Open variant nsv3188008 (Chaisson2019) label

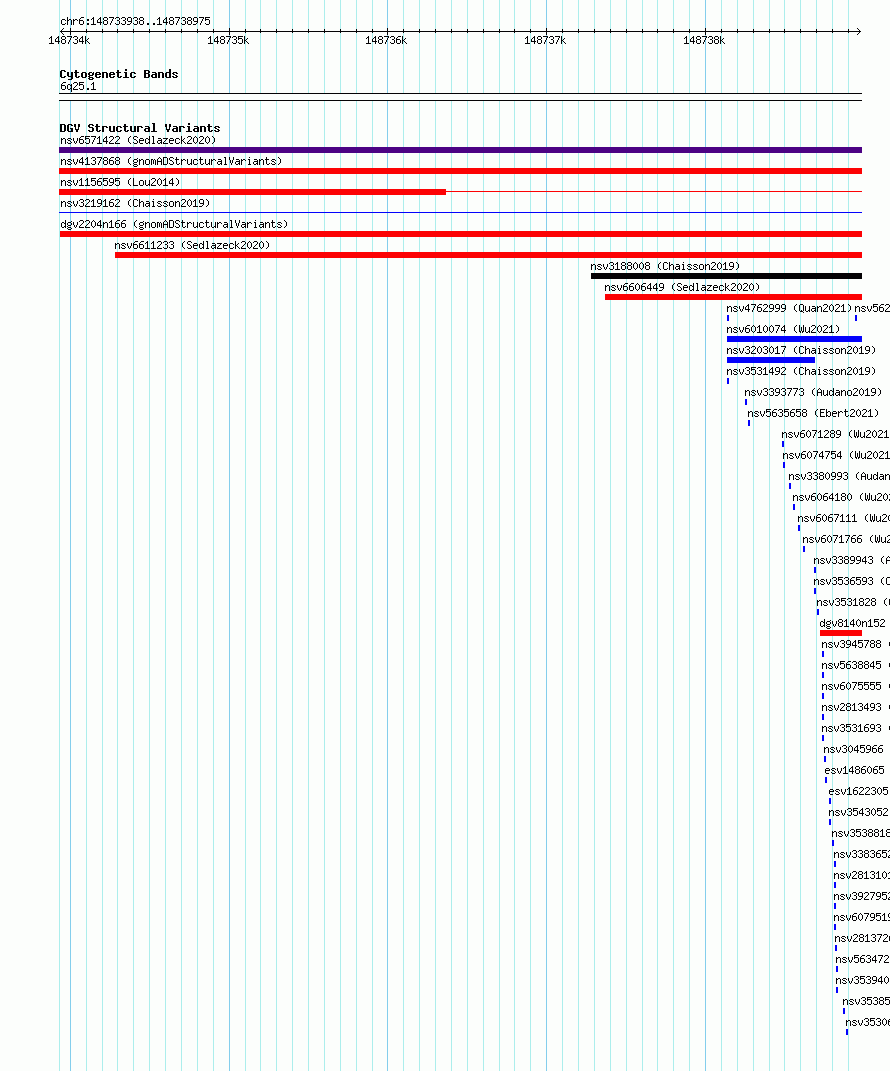[665, 266]
